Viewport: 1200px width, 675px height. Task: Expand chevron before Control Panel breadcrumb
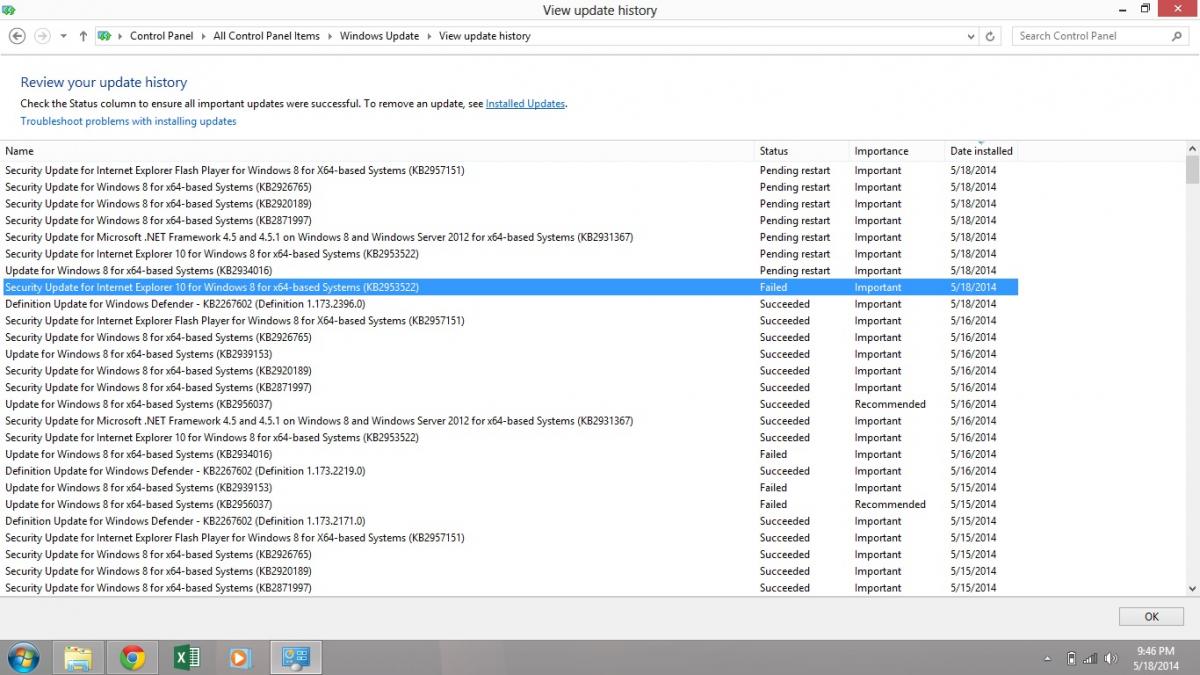pos(120,36)
